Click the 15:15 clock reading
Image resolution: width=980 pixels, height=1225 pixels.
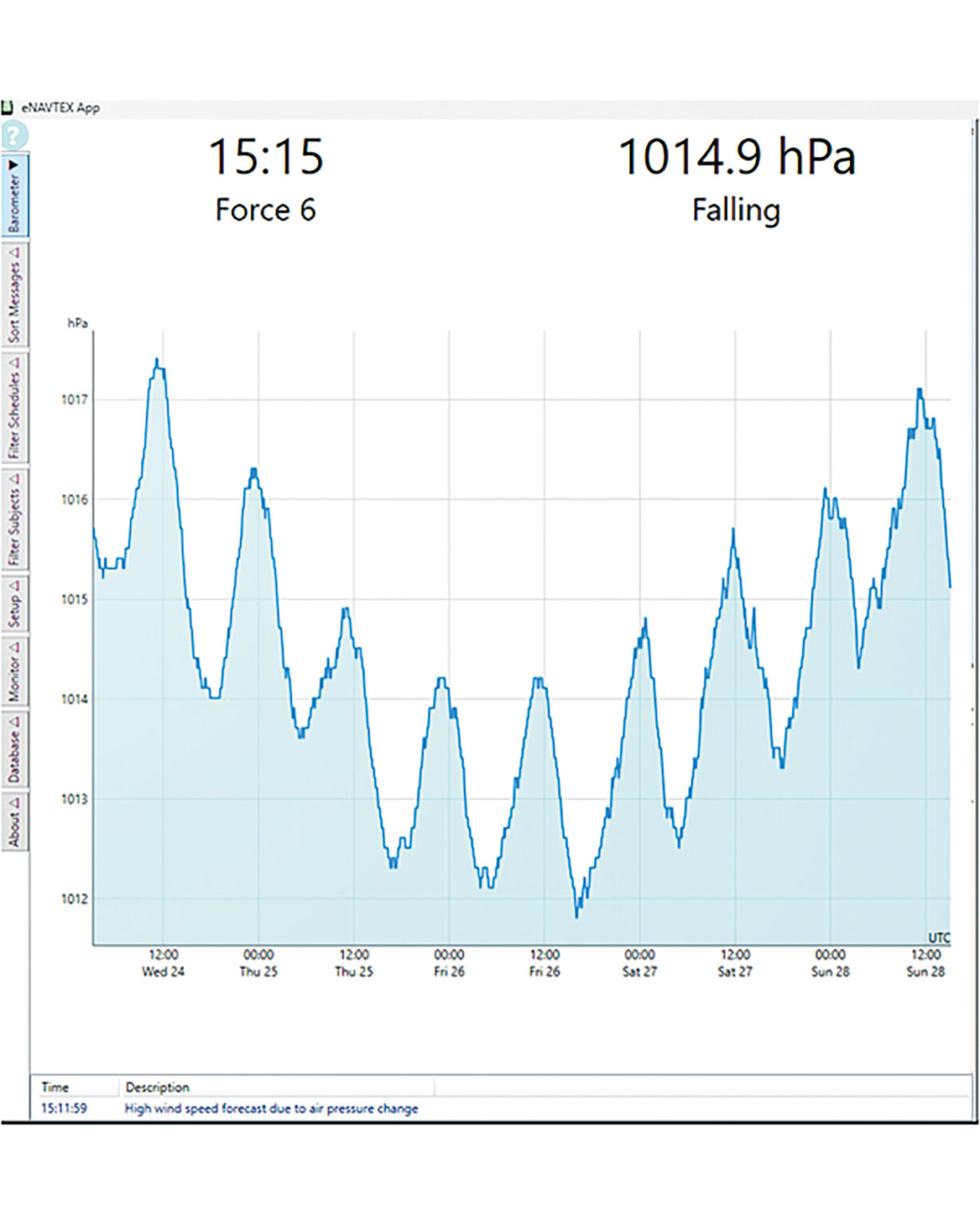click(266, 156)
